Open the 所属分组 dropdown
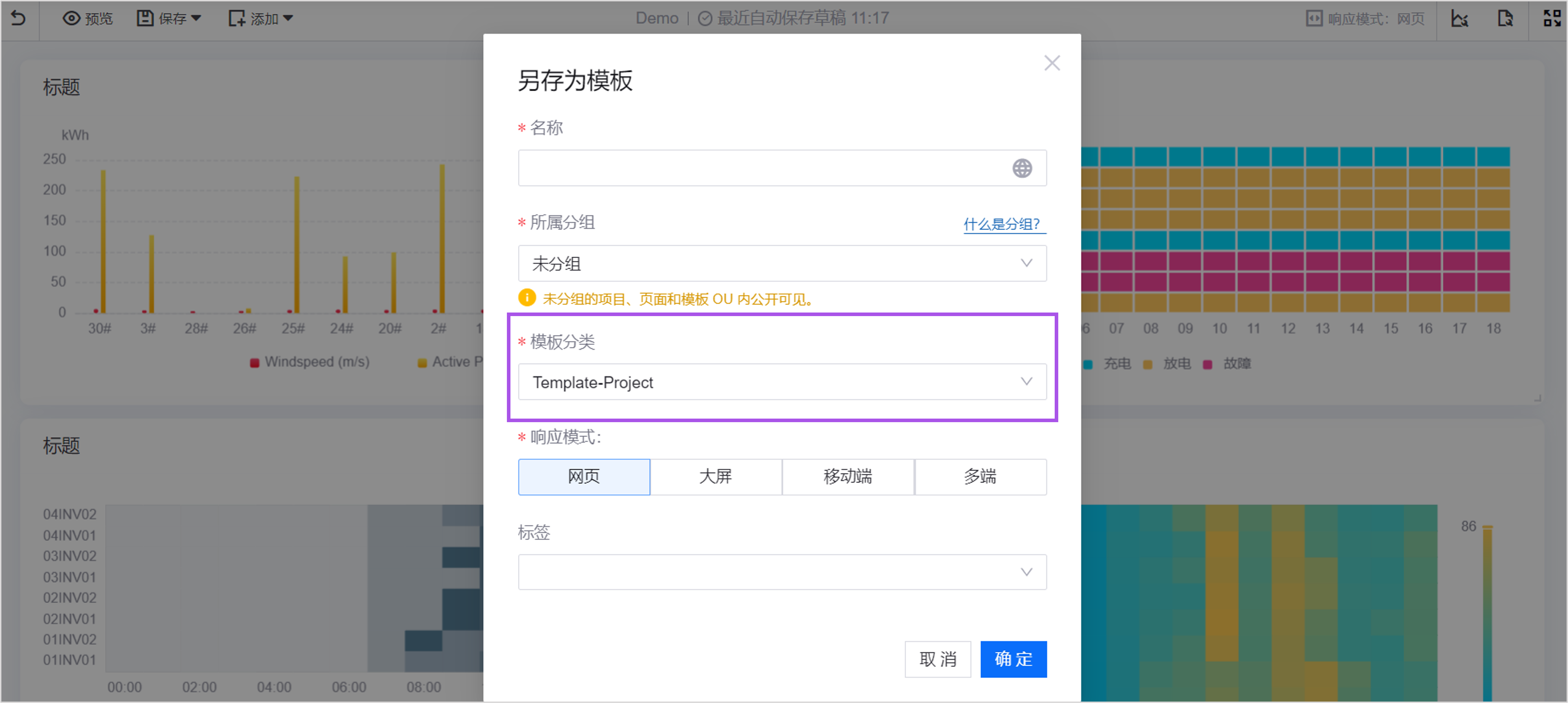 coord(782,263)
